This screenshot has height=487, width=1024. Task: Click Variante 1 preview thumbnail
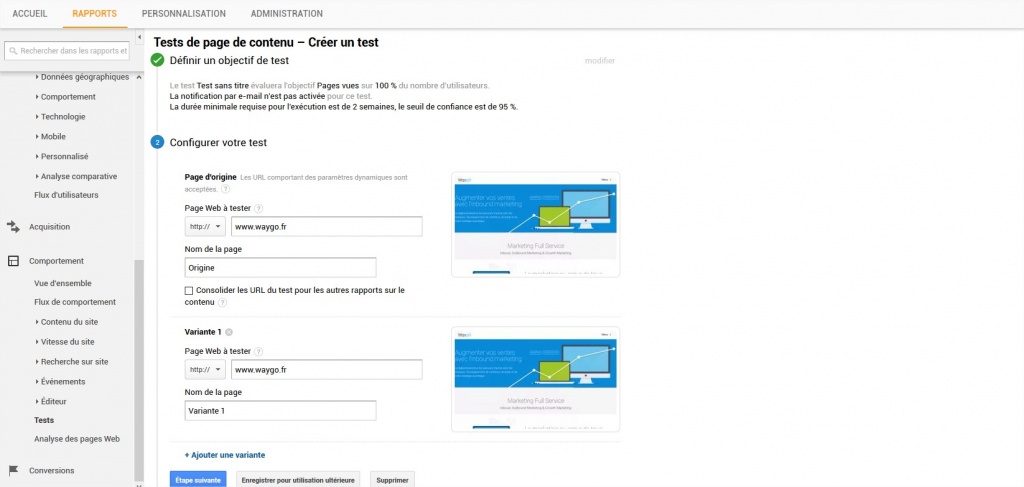pos(536,379)
